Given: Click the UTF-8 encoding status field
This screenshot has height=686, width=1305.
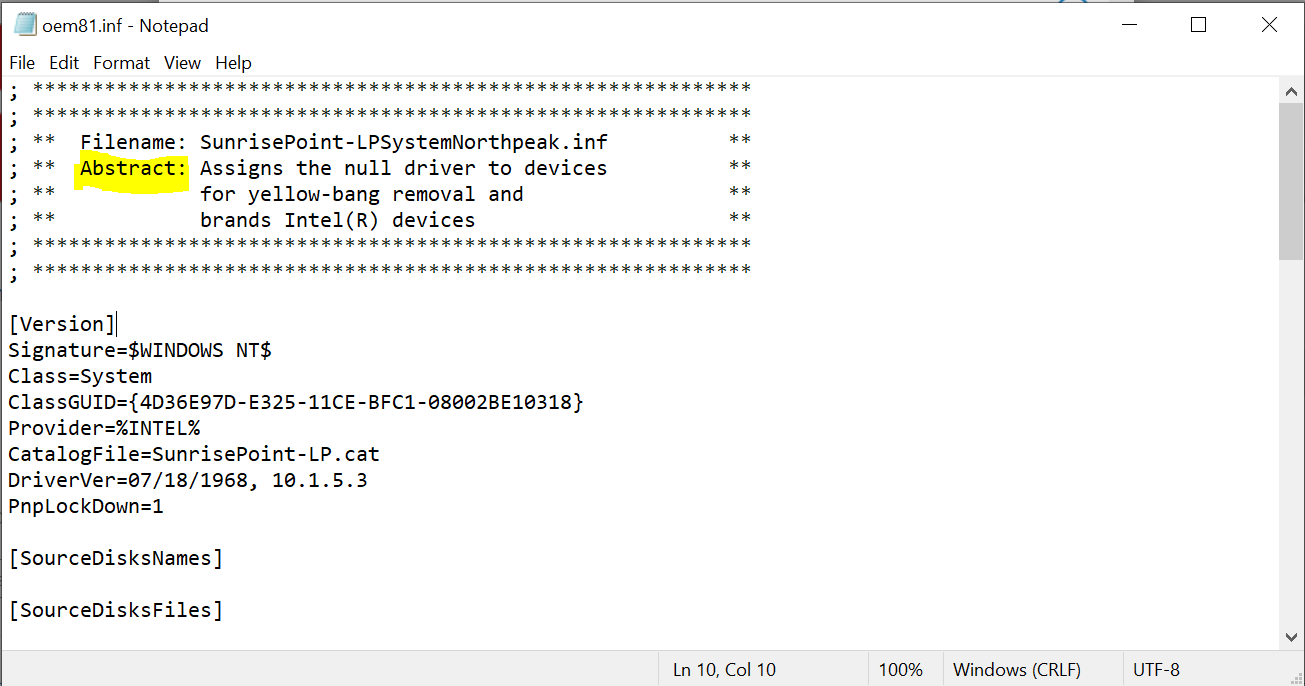Looking at the screenshot, I should [x=1157, y=670].
